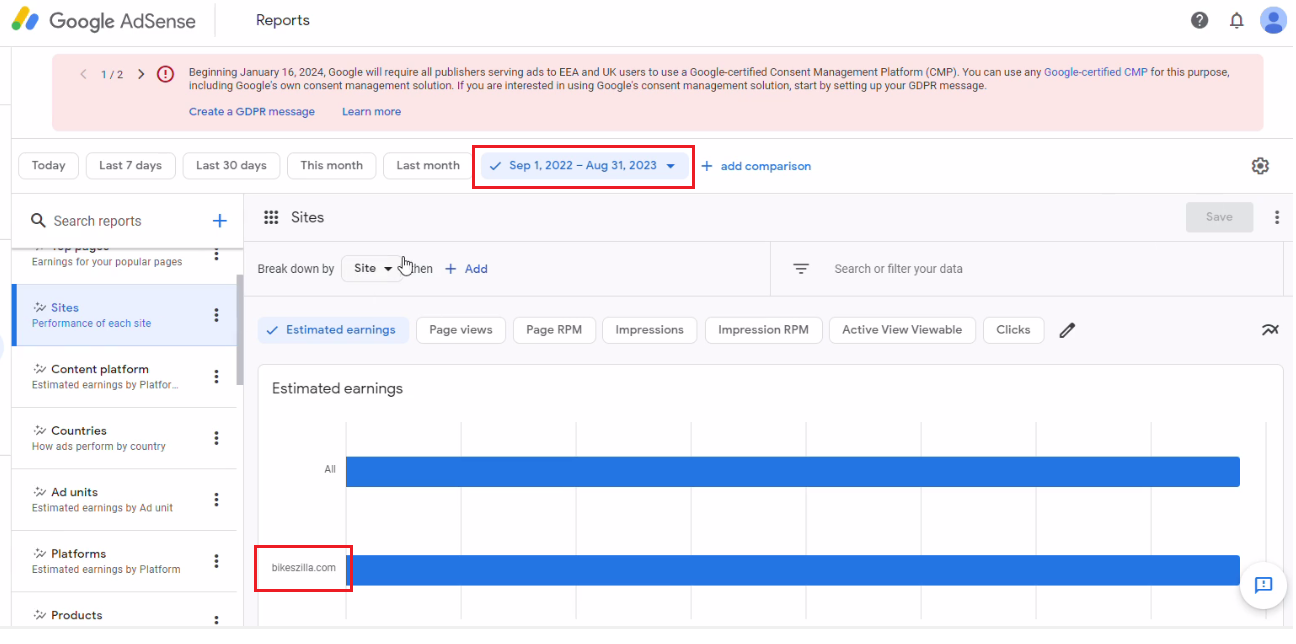Click the bikeszilla.com earnings bar

(793, 570)
